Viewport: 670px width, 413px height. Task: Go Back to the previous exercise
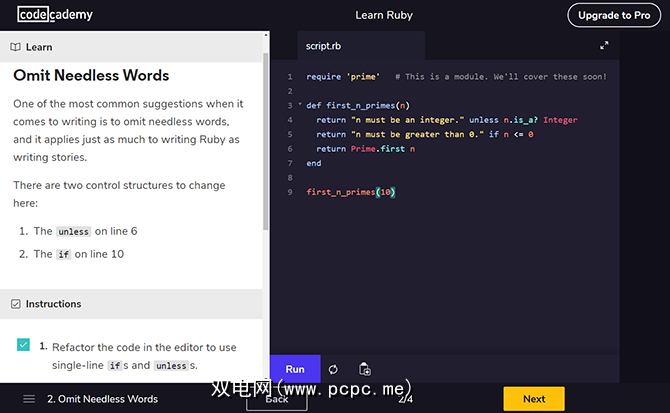tap(276, 400)
